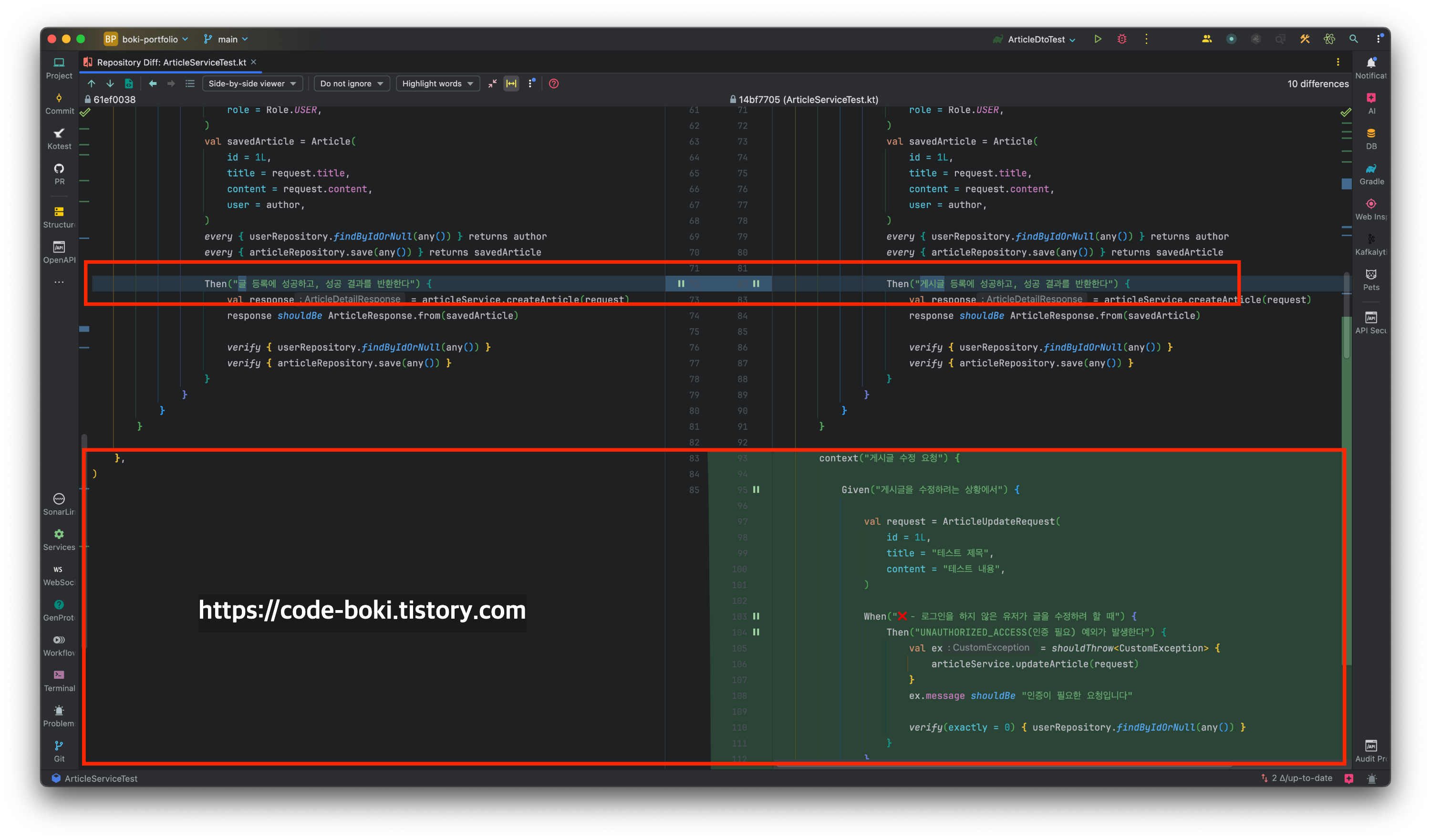The width and height of the screenshot is (1431, 840).
Task: Toggle synchronize scrolling button
Action: [x=512, y=83]
